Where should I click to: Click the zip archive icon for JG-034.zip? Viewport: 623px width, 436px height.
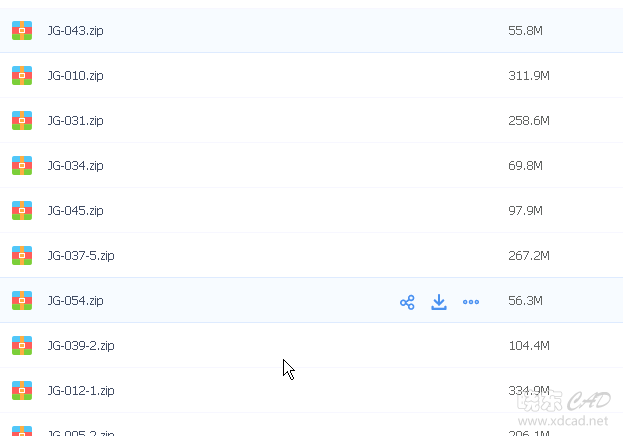22,165
